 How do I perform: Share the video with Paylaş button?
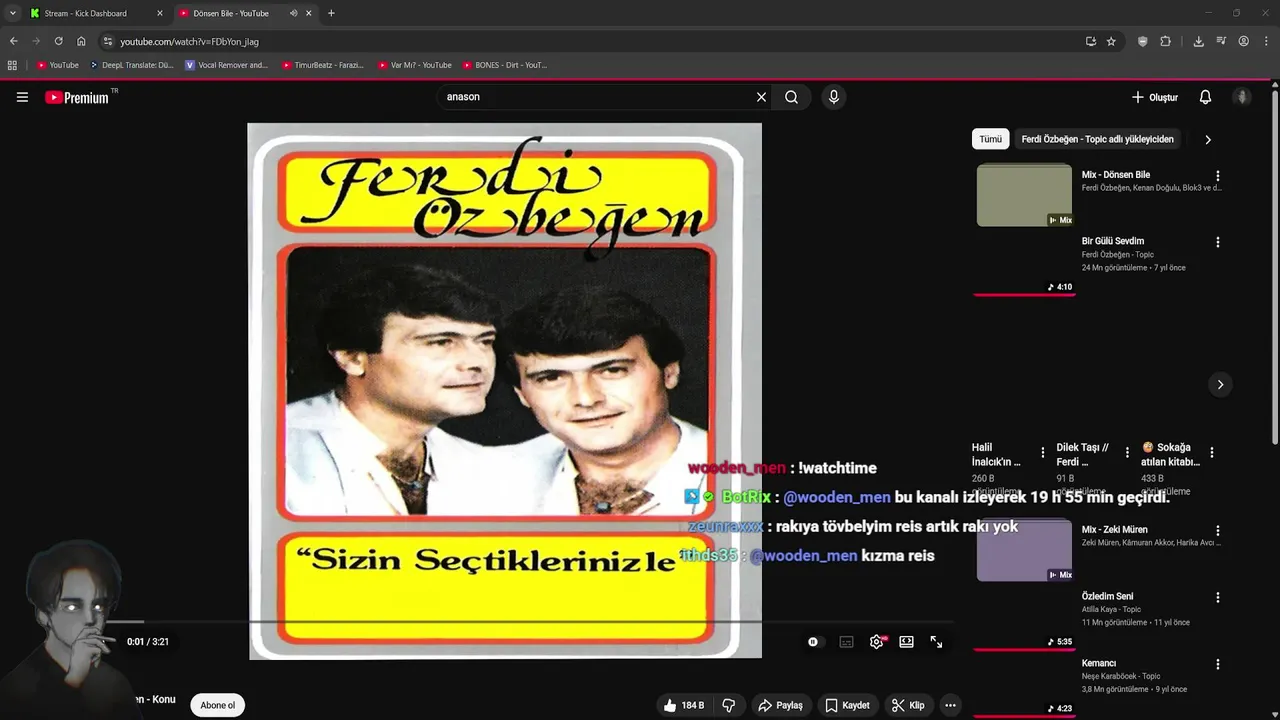pos(780,705)
